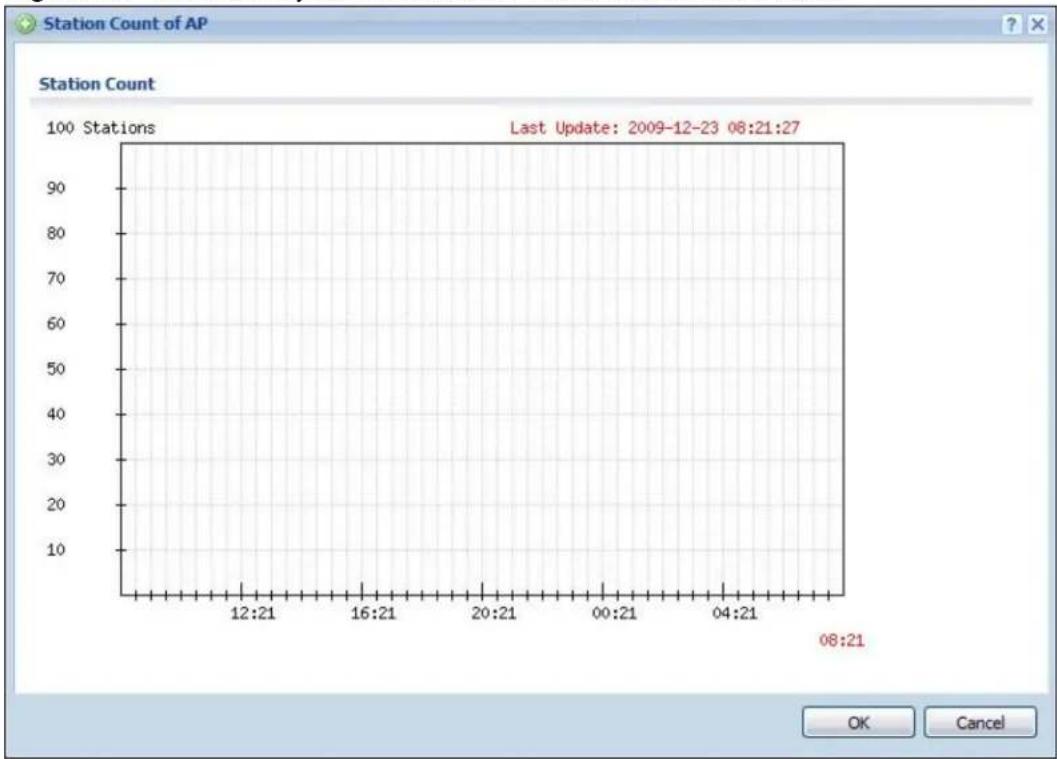Click the 50 y-axis label

tap(56, 369)
